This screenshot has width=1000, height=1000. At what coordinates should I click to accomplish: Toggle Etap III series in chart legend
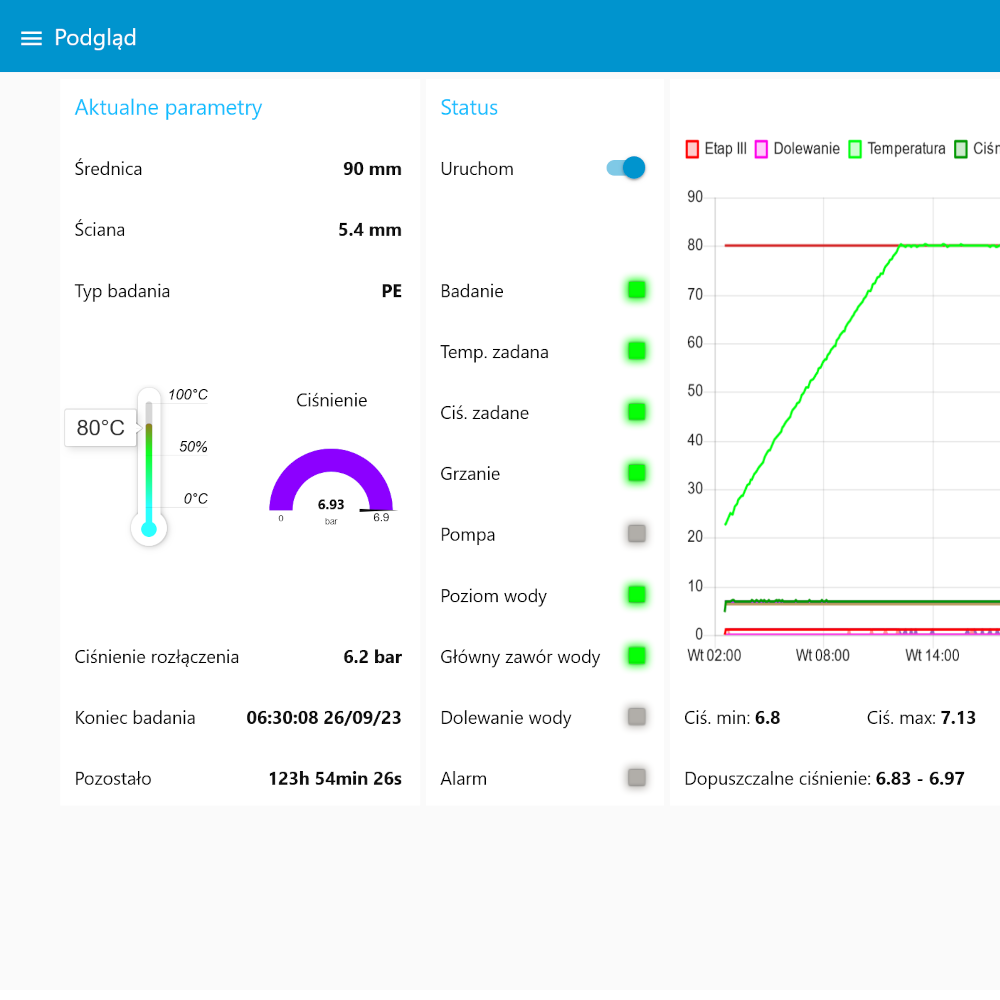click(x=716, y=149)
